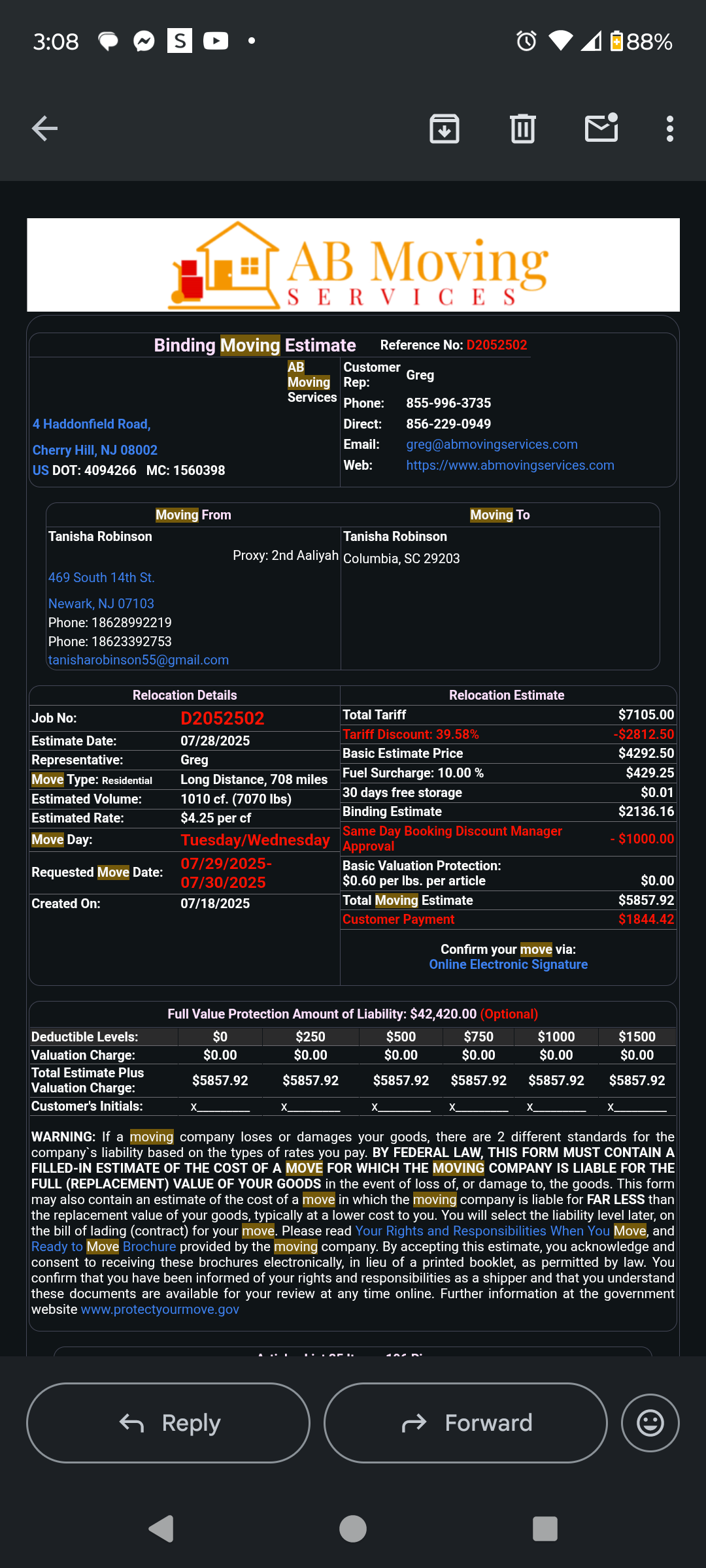Open the Online Electronic Signature link
This screenshot has height=1568, width=706.
[508, 964]
